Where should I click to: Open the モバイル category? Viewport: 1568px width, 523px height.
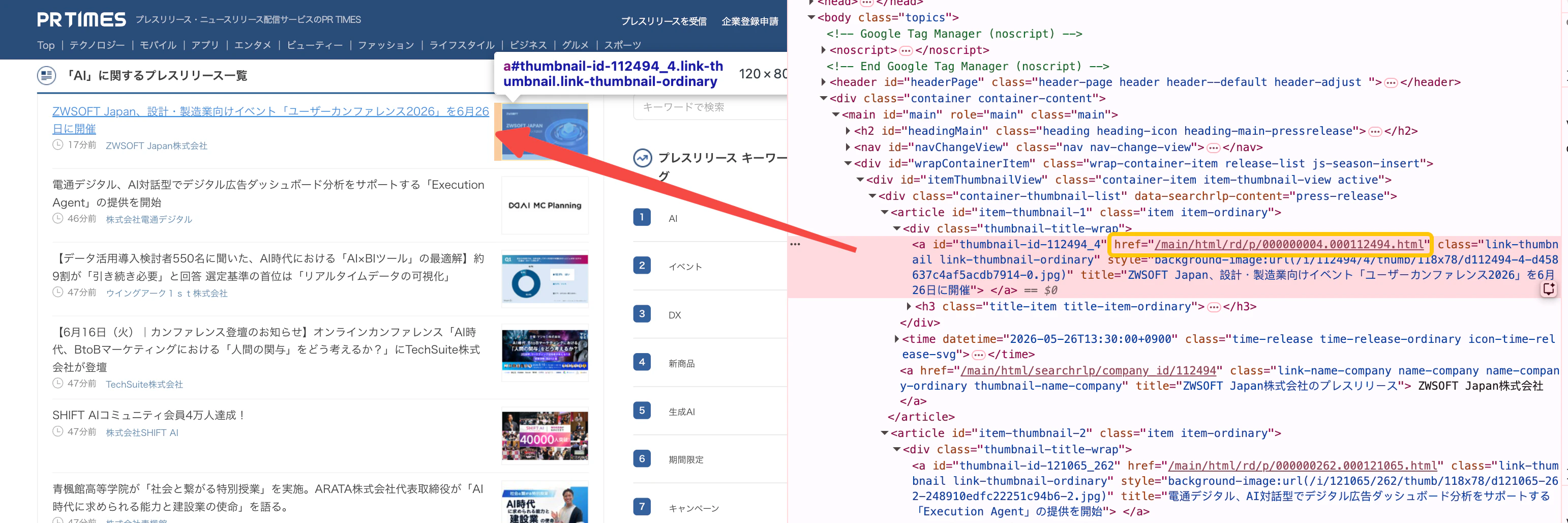158,45
